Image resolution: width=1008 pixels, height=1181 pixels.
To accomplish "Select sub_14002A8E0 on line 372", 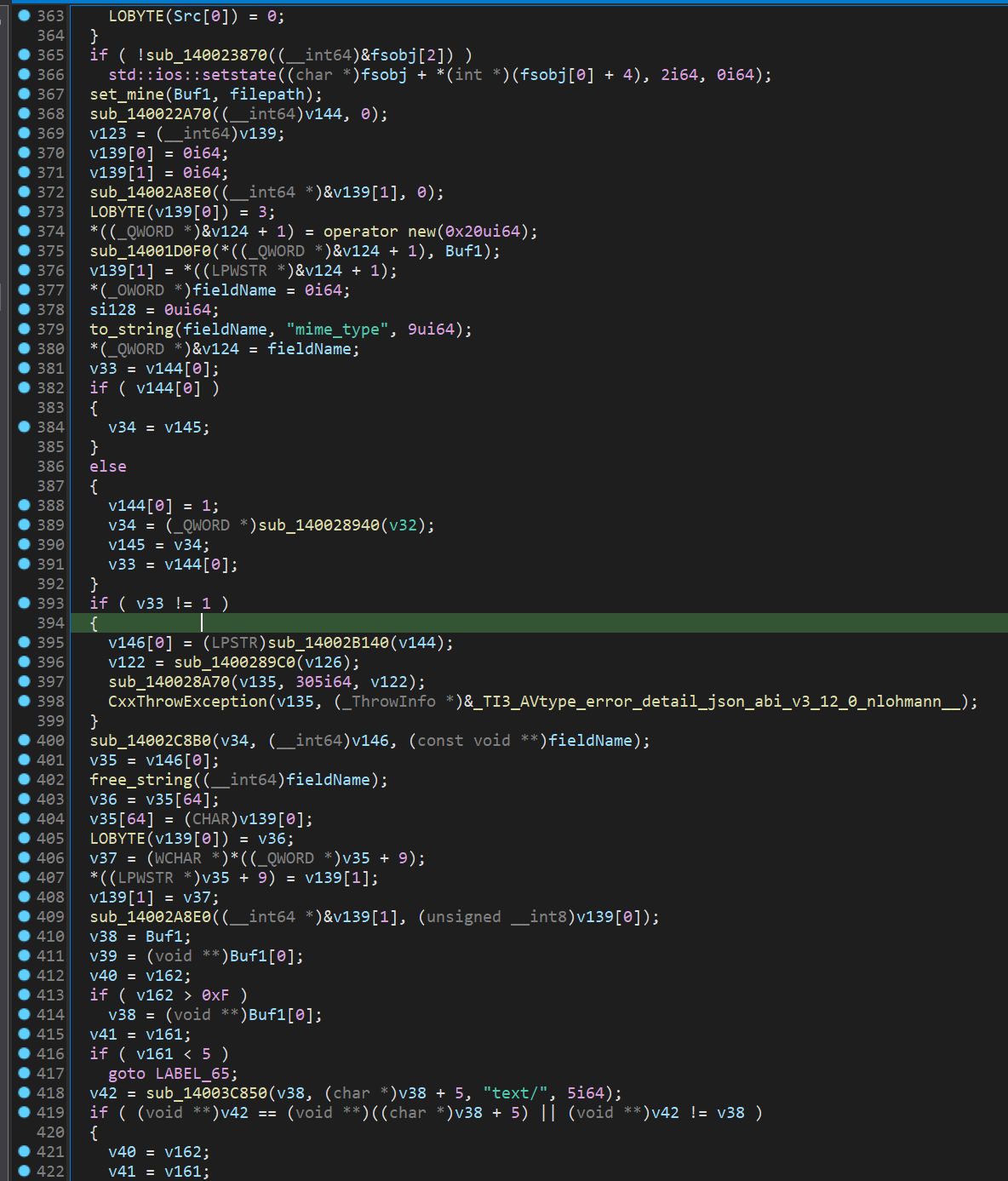I will tap(151, 192).
